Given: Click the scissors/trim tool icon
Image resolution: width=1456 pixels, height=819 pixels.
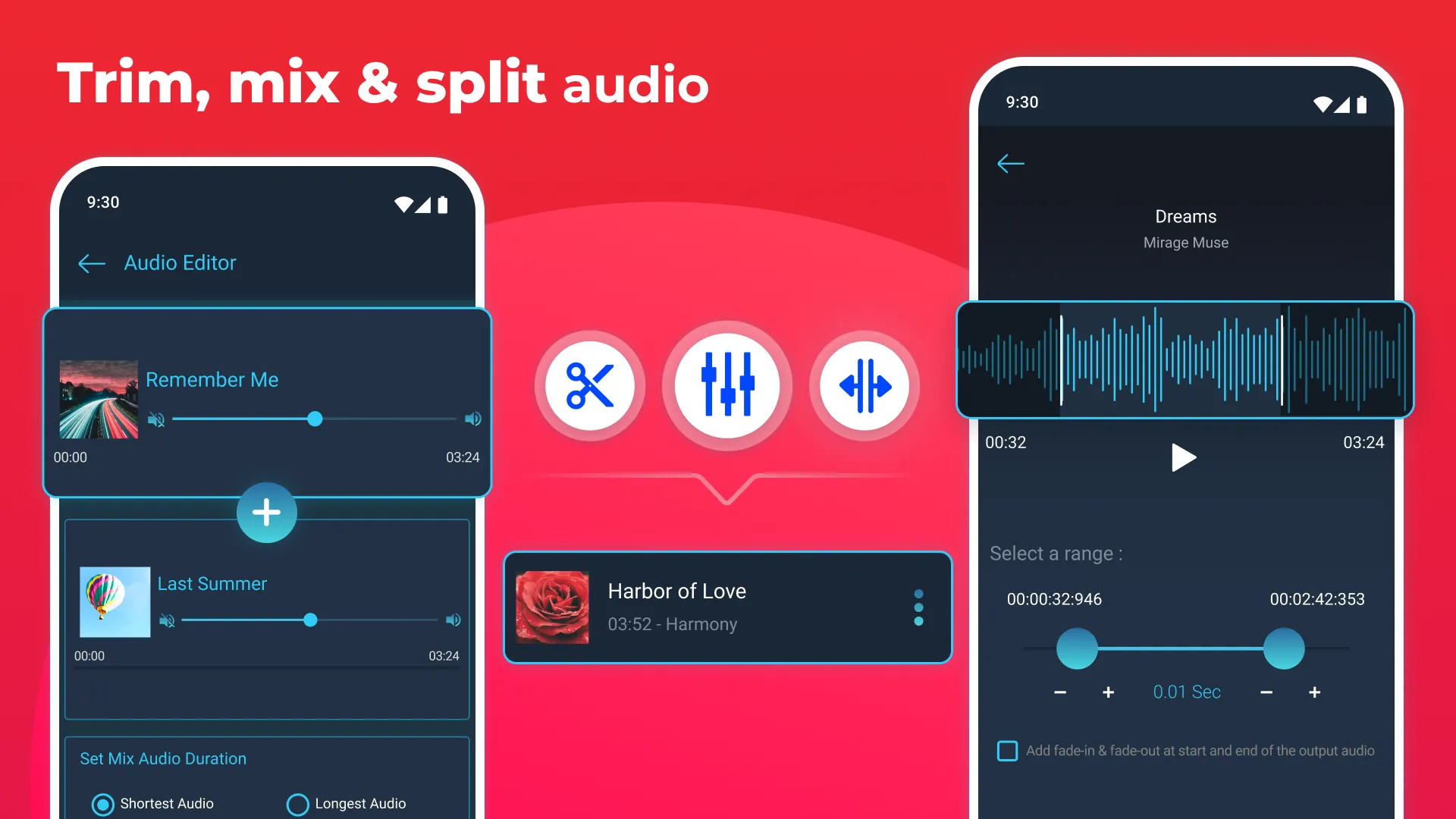Looking at the screenshot, I should click(591, 385).
